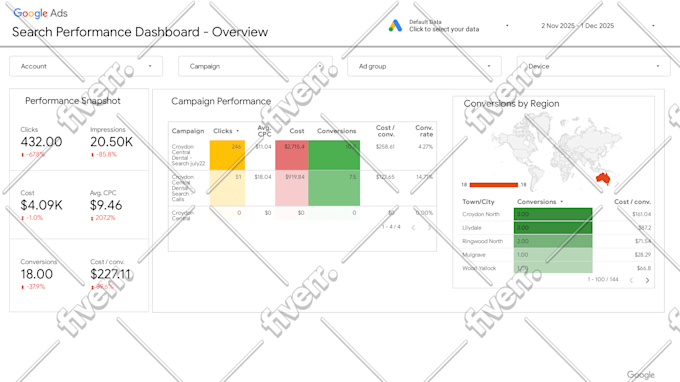Select the Lilydale town row

pos(556,228)
